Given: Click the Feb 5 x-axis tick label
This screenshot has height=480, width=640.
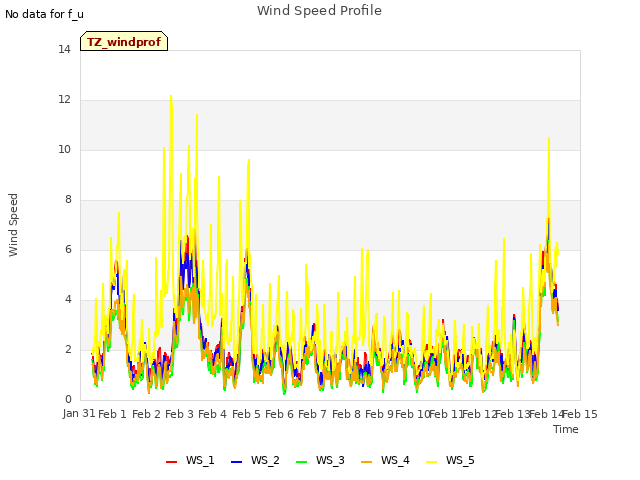Looking at the screenshot, I should click(246, 414).
